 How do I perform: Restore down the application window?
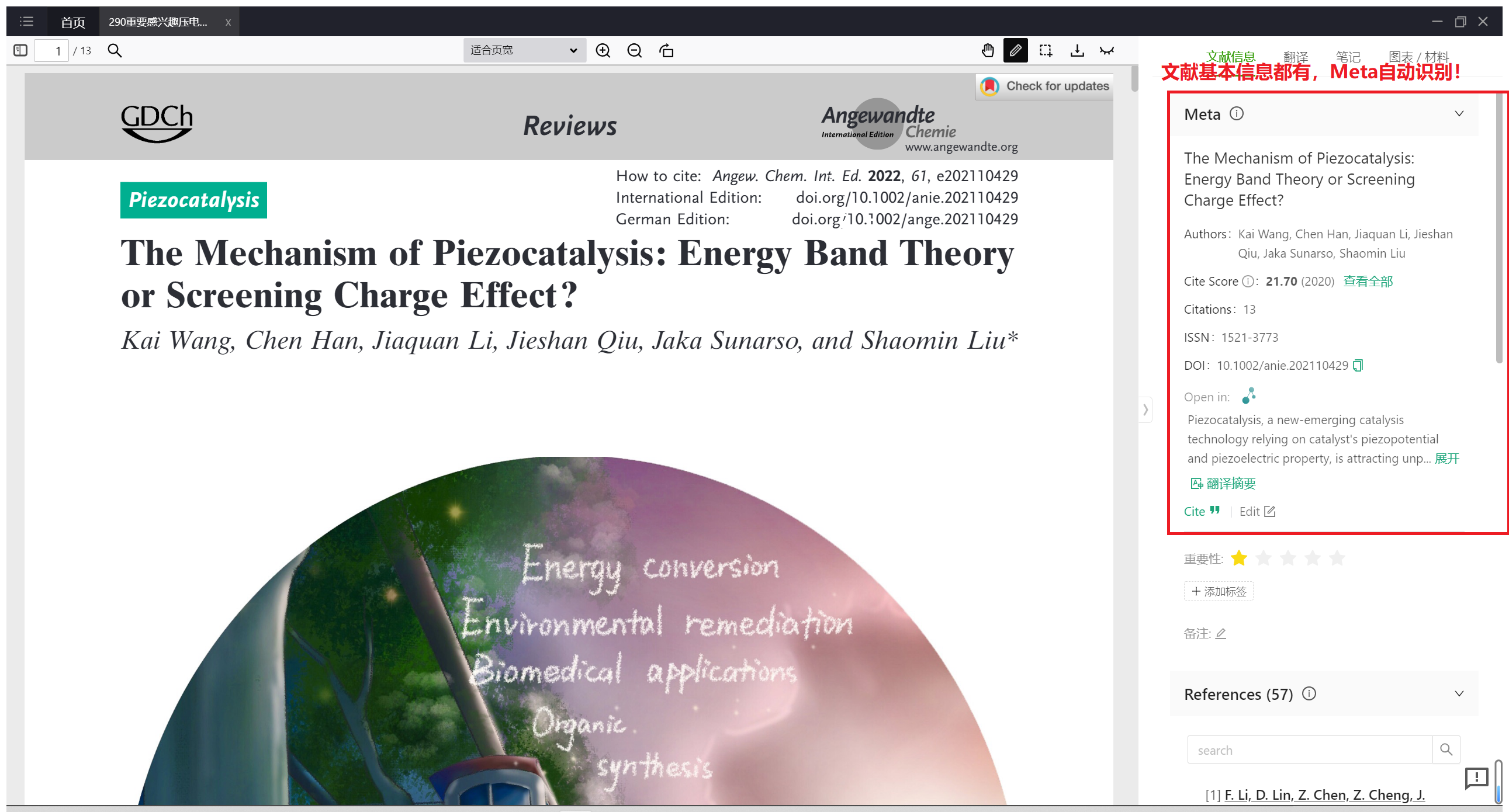1460,22
